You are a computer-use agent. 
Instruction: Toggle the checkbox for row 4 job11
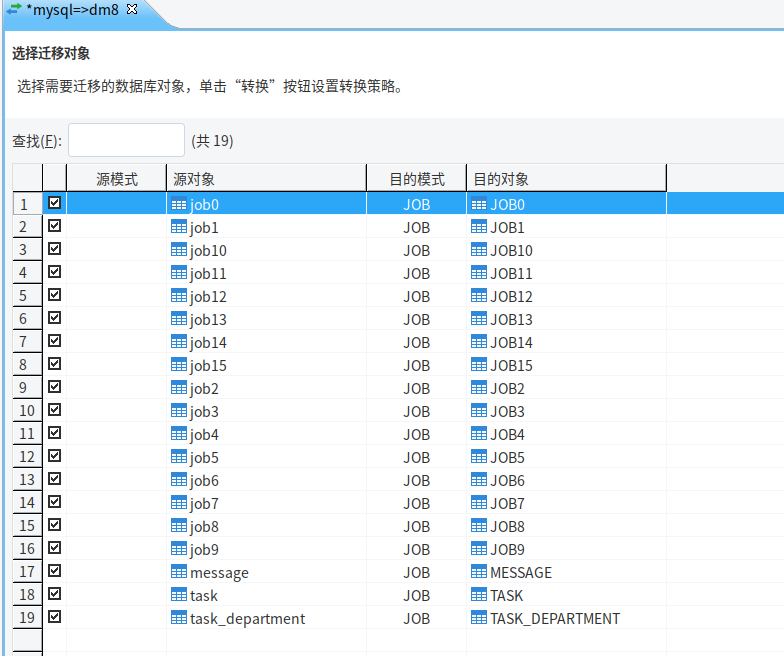click(54, 272)
